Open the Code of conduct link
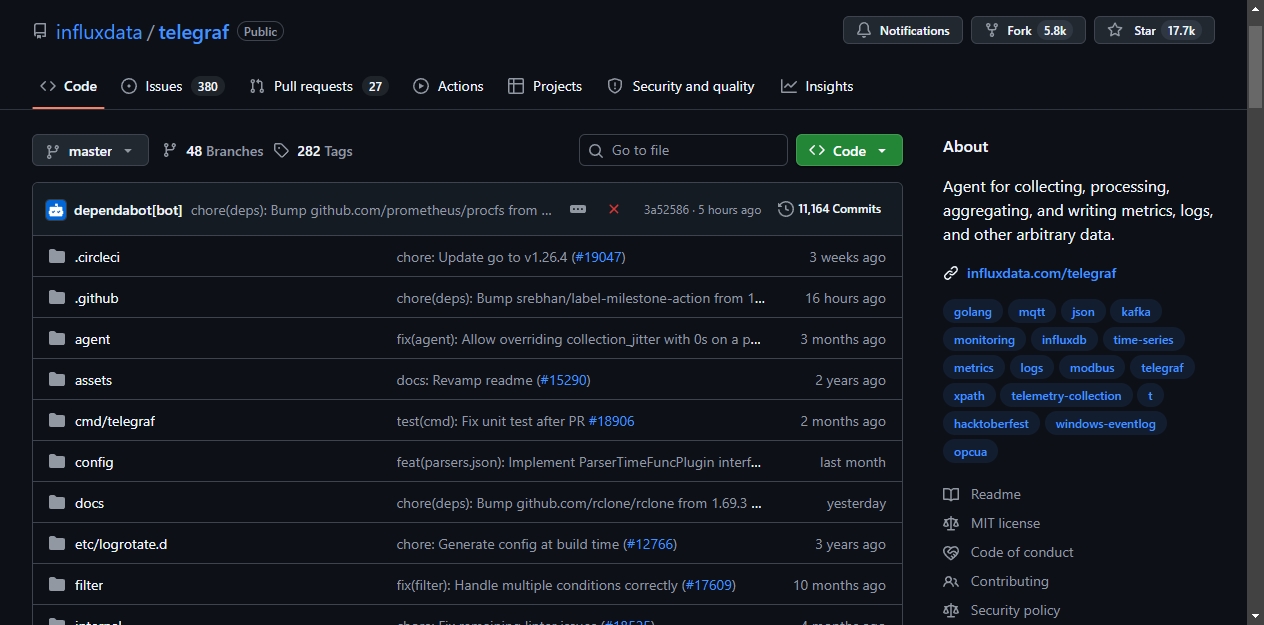1264x625 pixels. (1008, 552)
